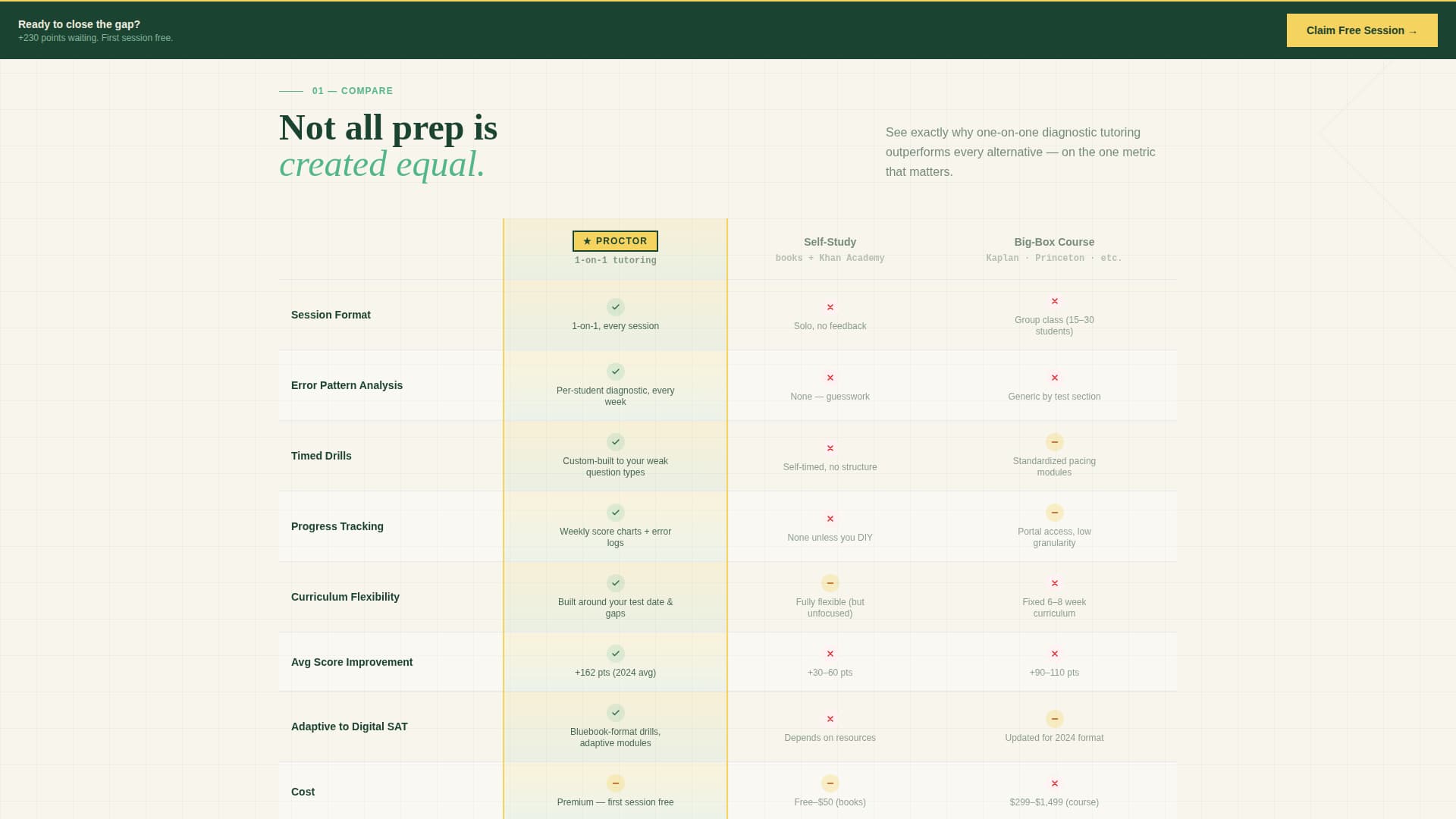Click the yellow dash above 'Standardized pacing modules'
Viewport: 1456px width, 819px height.
pos(1055,442)
